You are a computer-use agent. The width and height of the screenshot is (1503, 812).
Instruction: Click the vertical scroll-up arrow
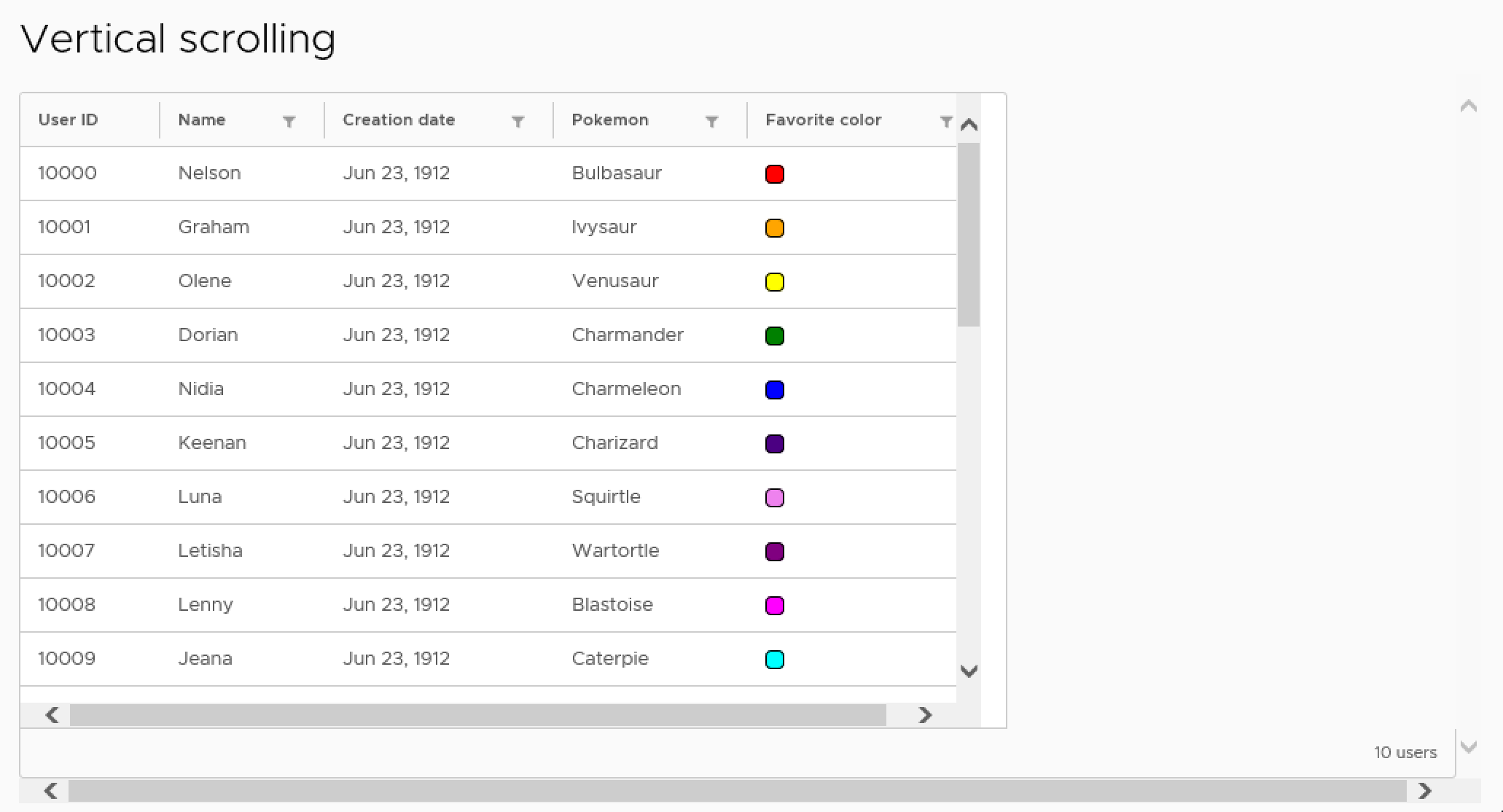(969, 124)
